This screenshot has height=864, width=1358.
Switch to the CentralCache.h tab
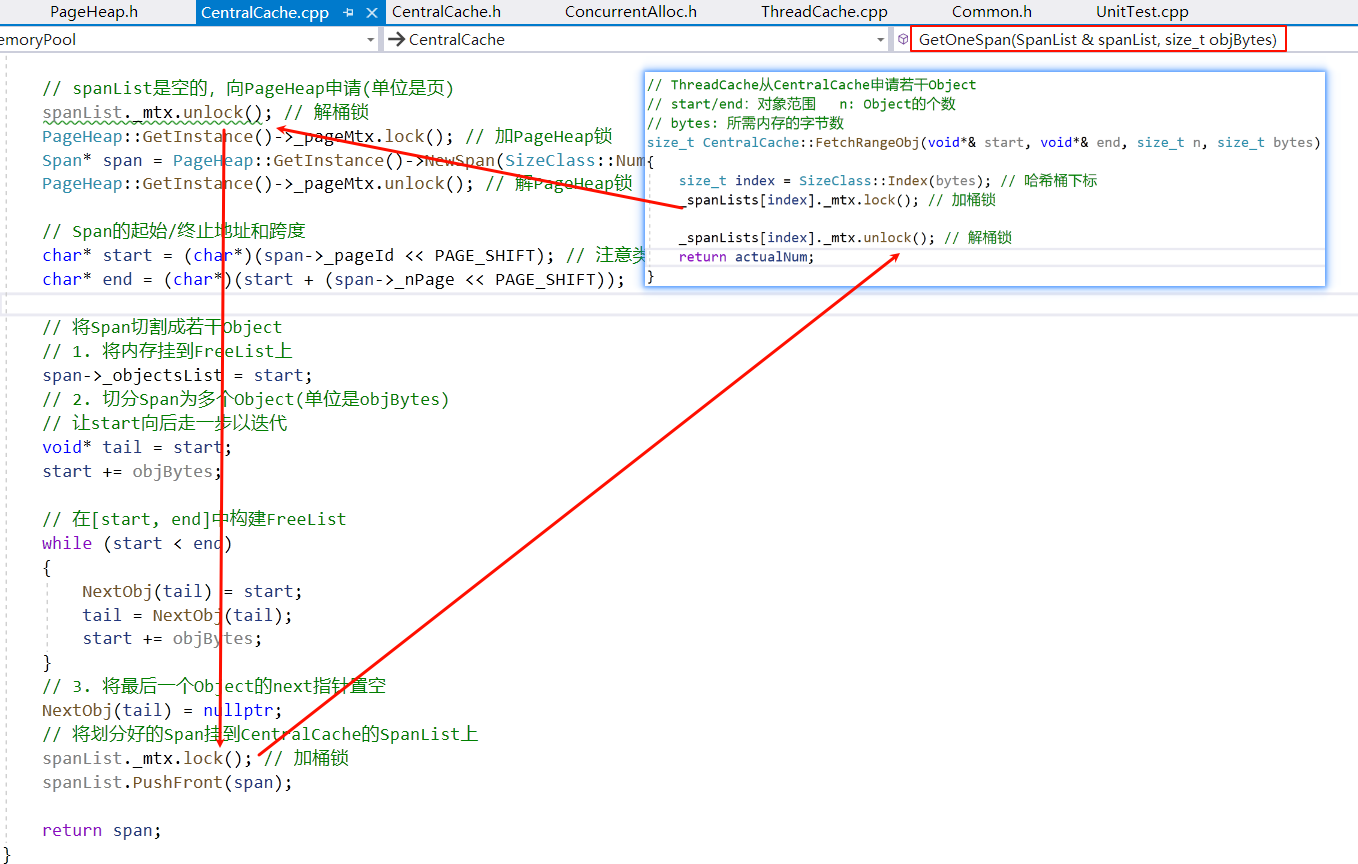pyautogui.click(x=446, y=12)
